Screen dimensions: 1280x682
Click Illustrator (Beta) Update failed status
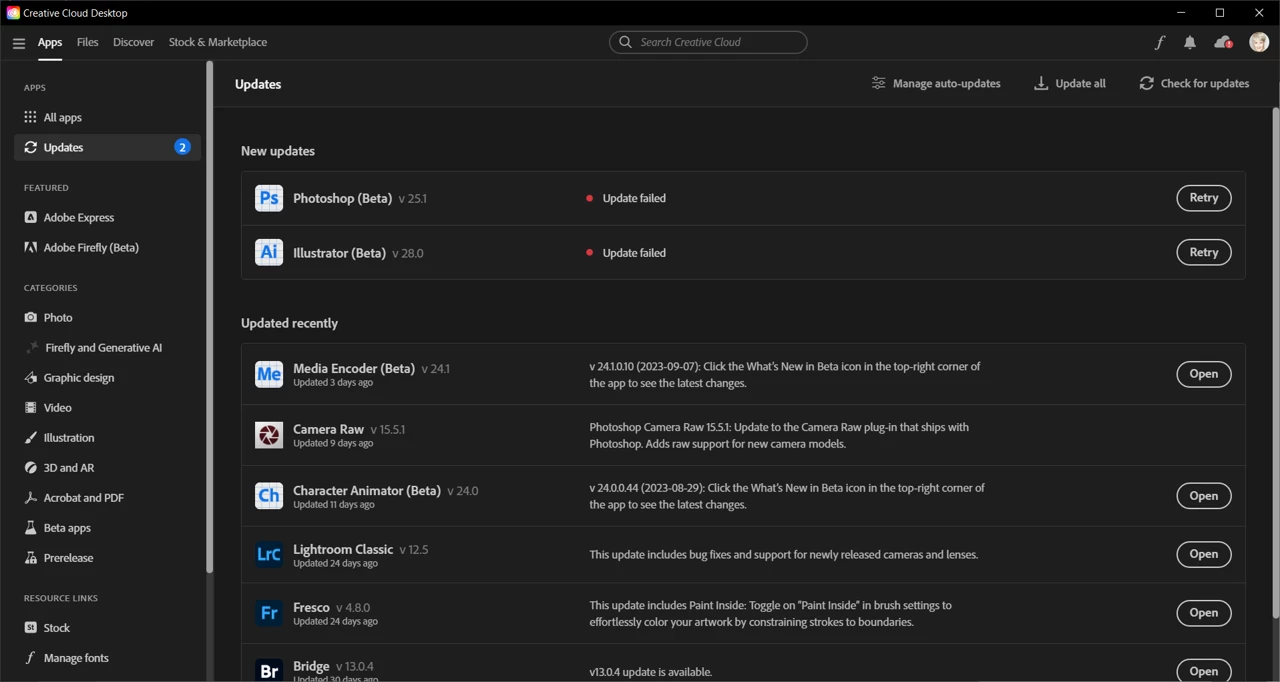626,253
